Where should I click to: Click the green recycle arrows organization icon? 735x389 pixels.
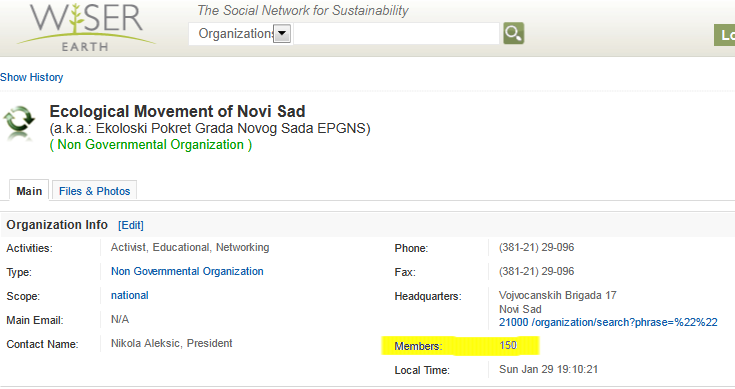[x=19, y=122]
